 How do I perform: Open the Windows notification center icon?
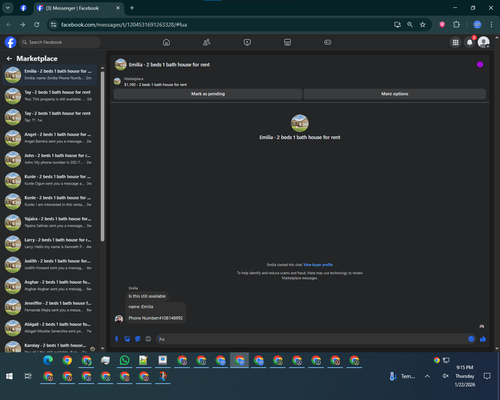click(x=487, y=376)
